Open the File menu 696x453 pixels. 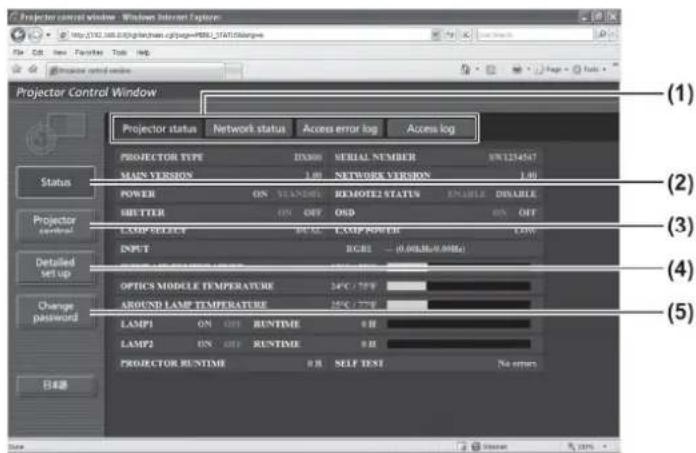18,52
